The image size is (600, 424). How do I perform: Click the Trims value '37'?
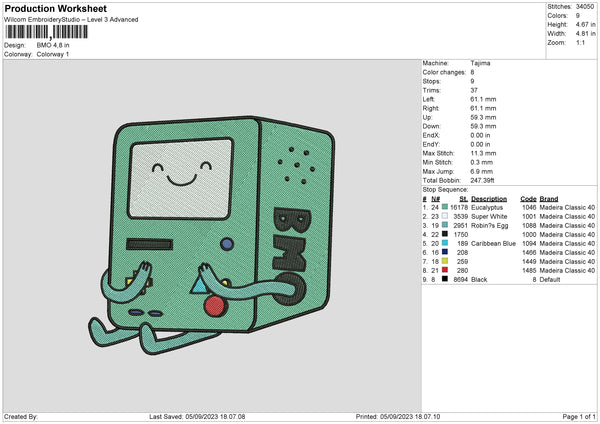[x=474, y=90]
